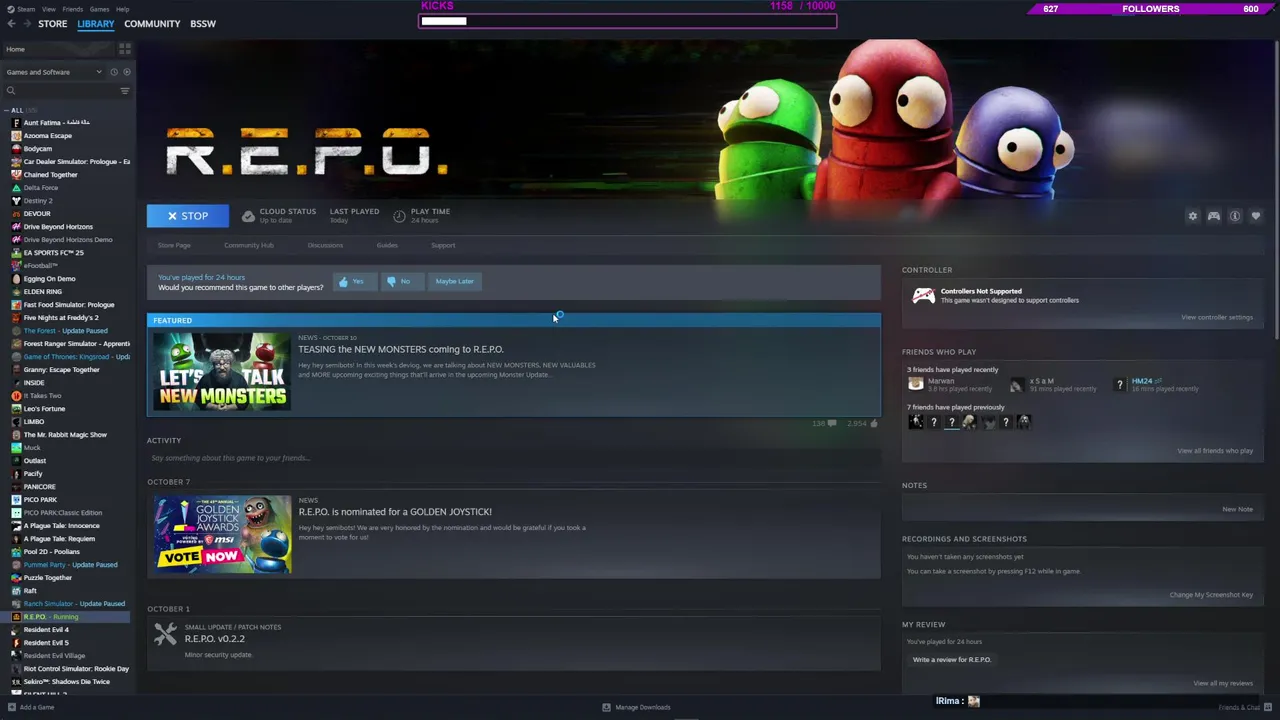Click New Note link
1280x720 pixels.
[1237, 509]
